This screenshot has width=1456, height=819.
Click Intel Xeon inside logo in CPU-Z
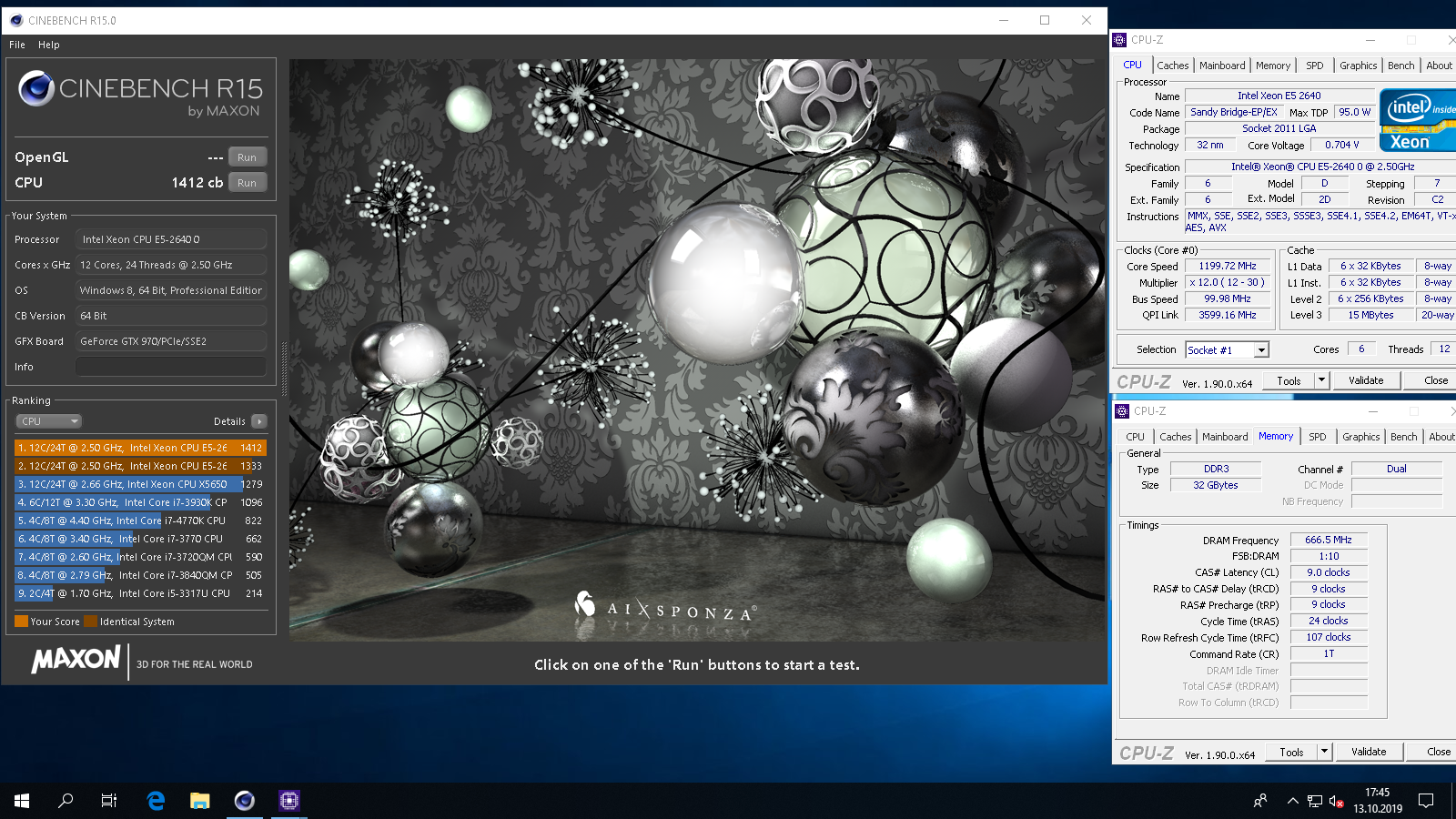pos(1418,120)
